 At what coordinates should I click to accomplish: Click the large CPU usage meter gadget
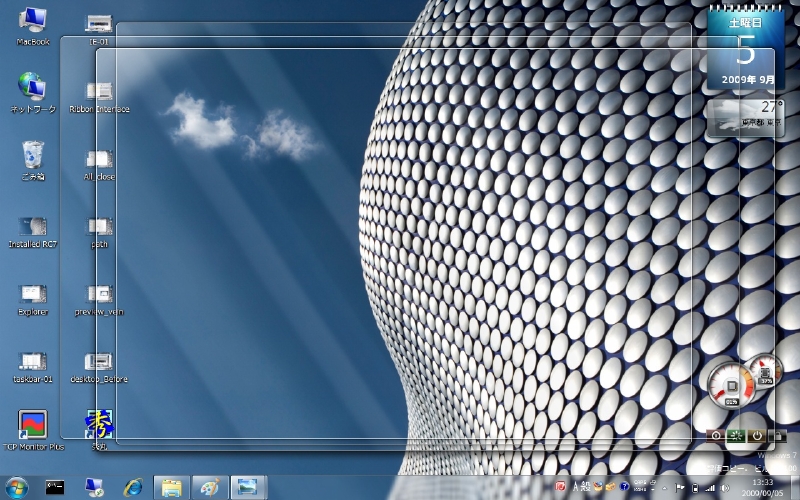tap(731, 386)
